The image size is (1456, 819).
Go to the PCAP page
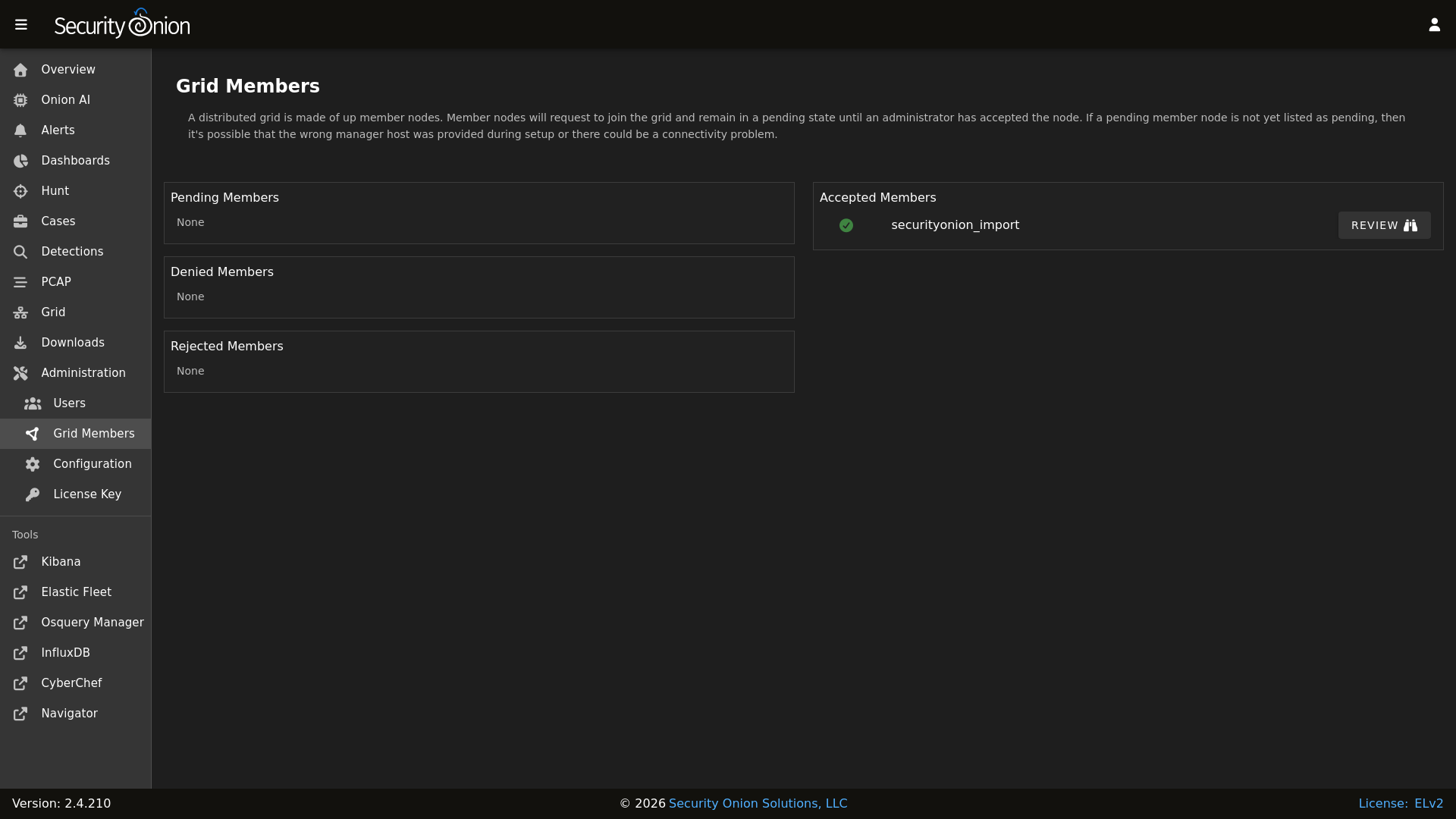(x=56, y=282)
